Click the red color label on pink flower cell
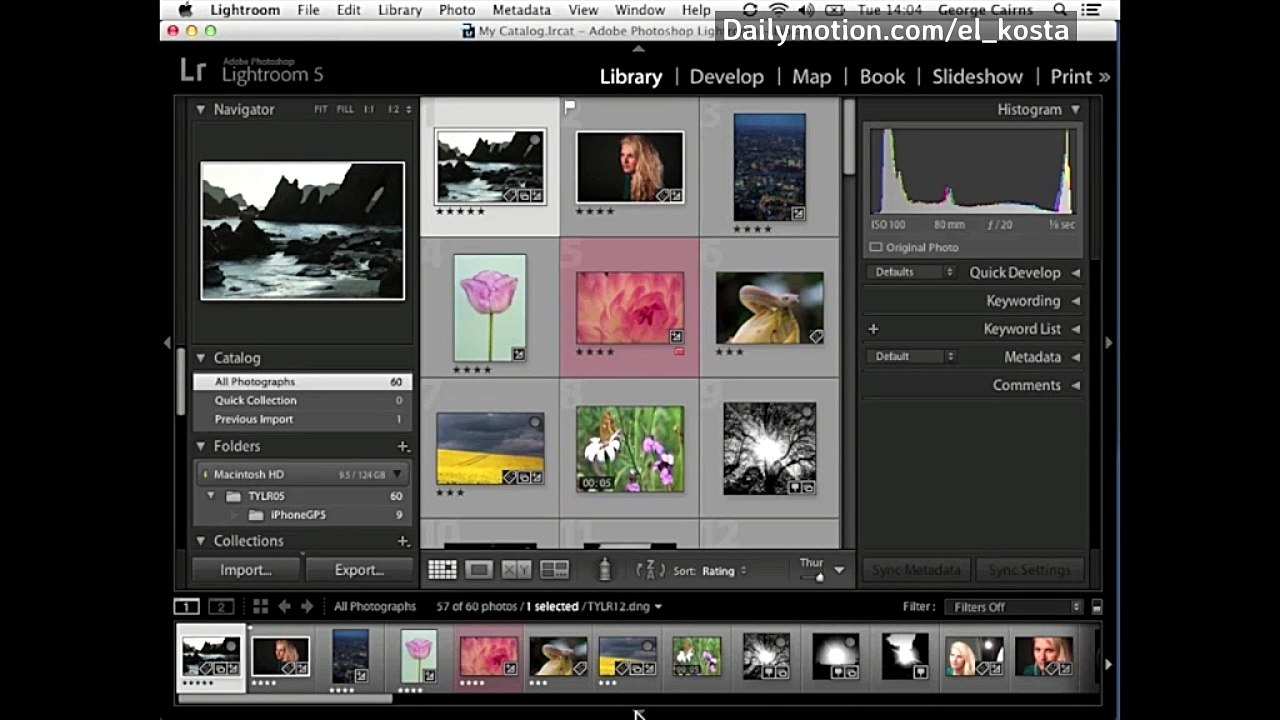 [x=679, y=352]
